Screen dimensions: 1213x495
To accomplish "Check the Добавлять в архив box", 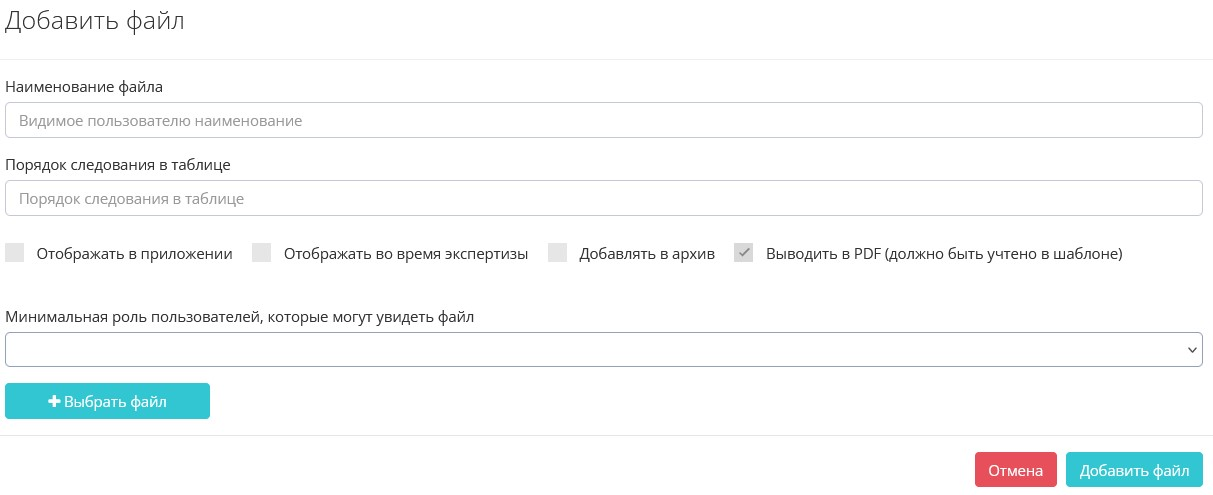I will (558, 253).
